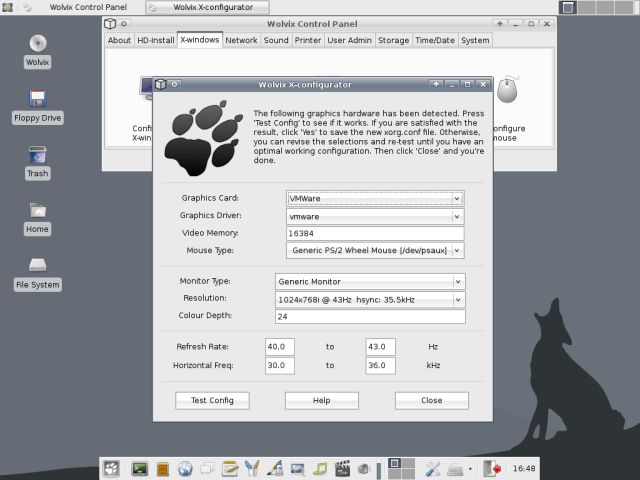Expand the Resolution dropdown
Viewport: 640px width, 480px height.
458,300
